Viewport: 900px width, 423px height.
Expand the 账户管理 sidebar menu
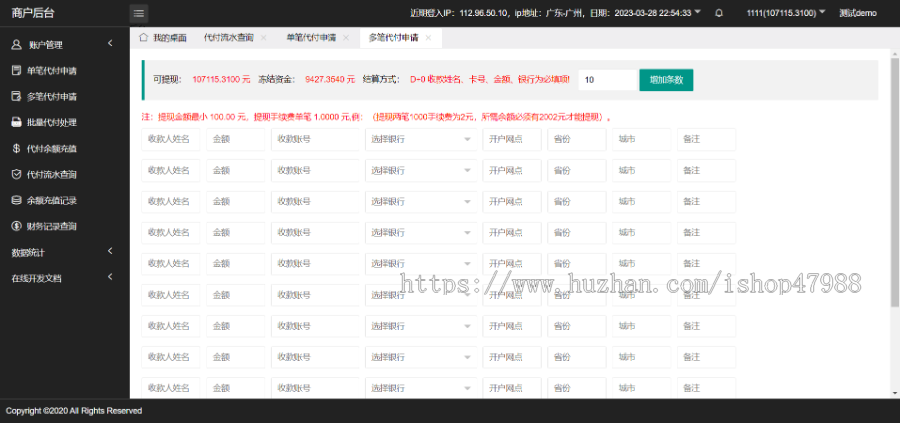pyautogui.click(x=110, y=43)
